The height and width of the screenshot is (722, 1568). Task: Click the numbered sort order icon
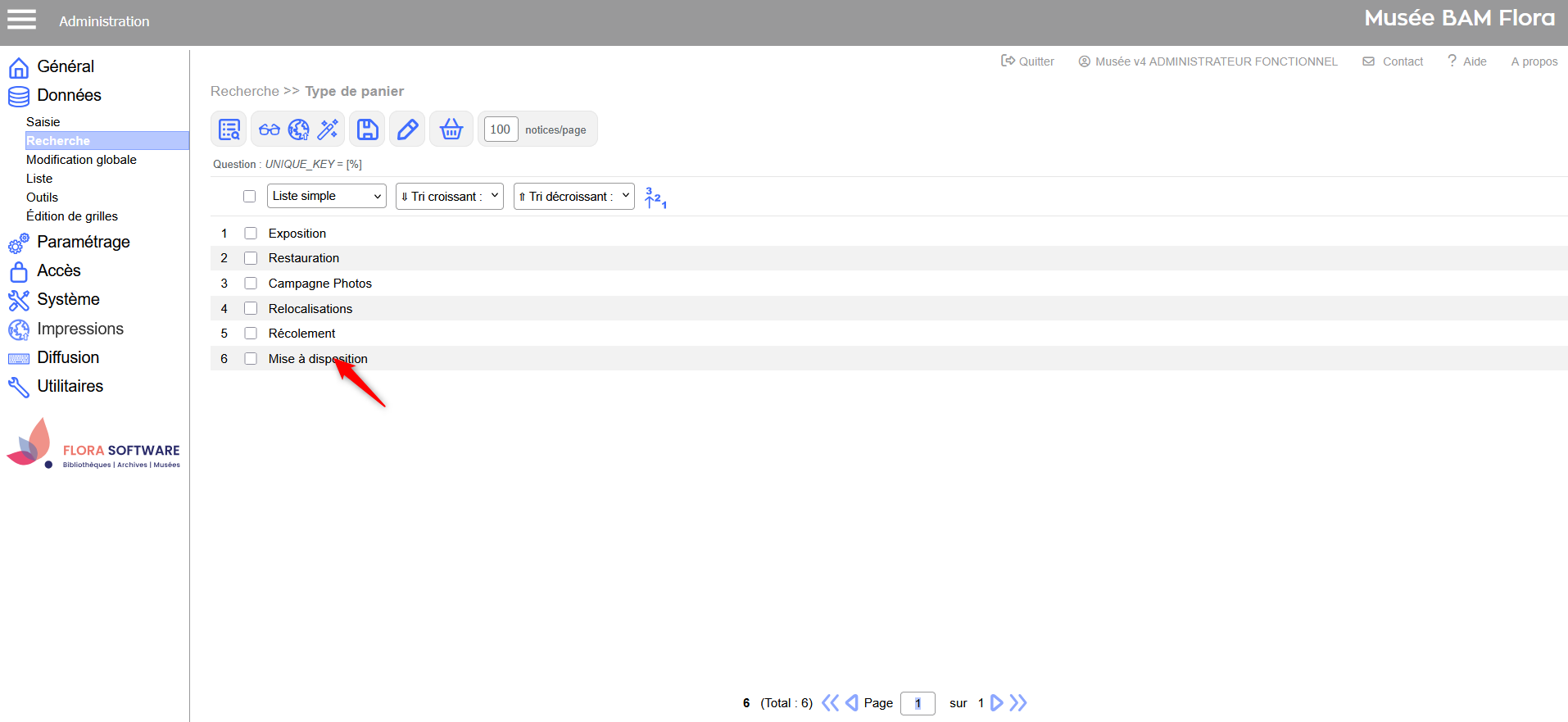pos(655,198)
